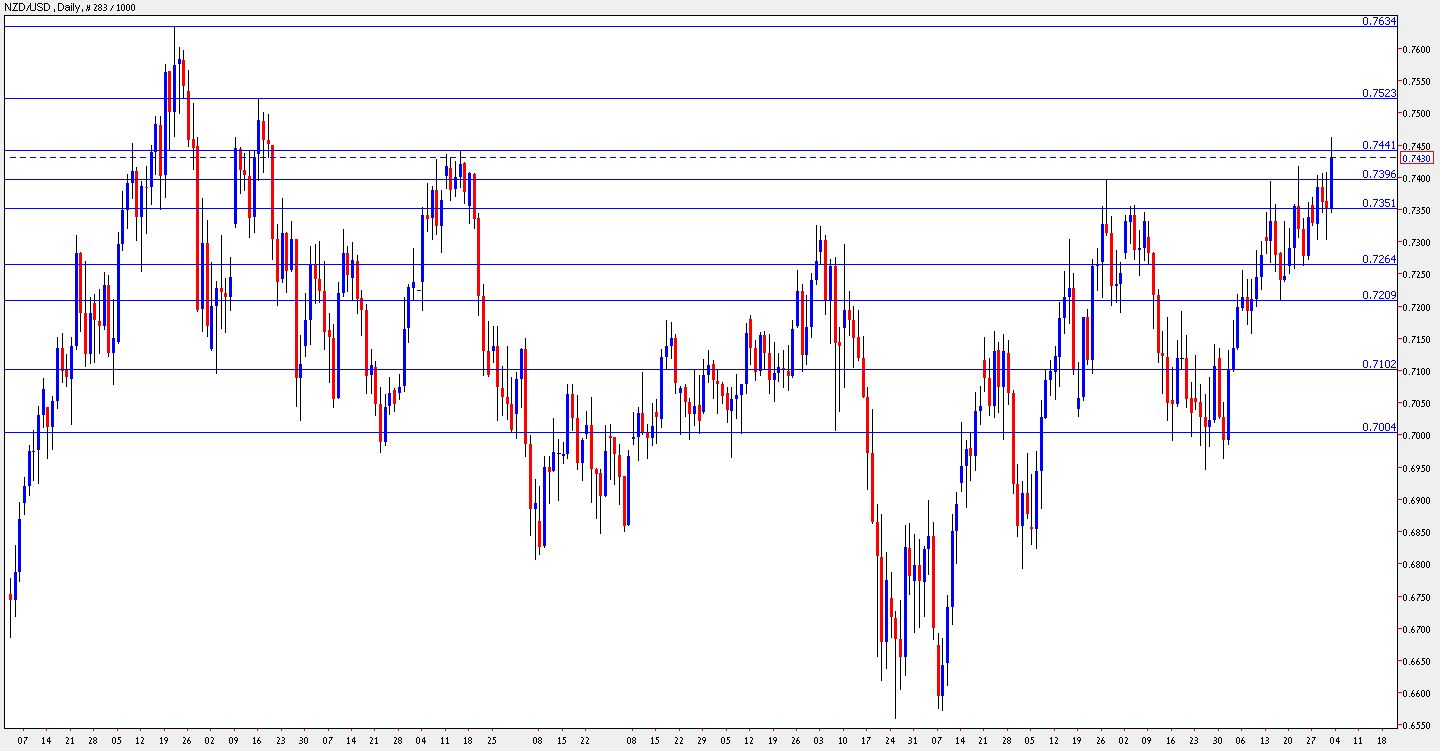Click the 0.6600 price axis tick
This screenshot has width=1440, height=751.
tap(1417, 694)
